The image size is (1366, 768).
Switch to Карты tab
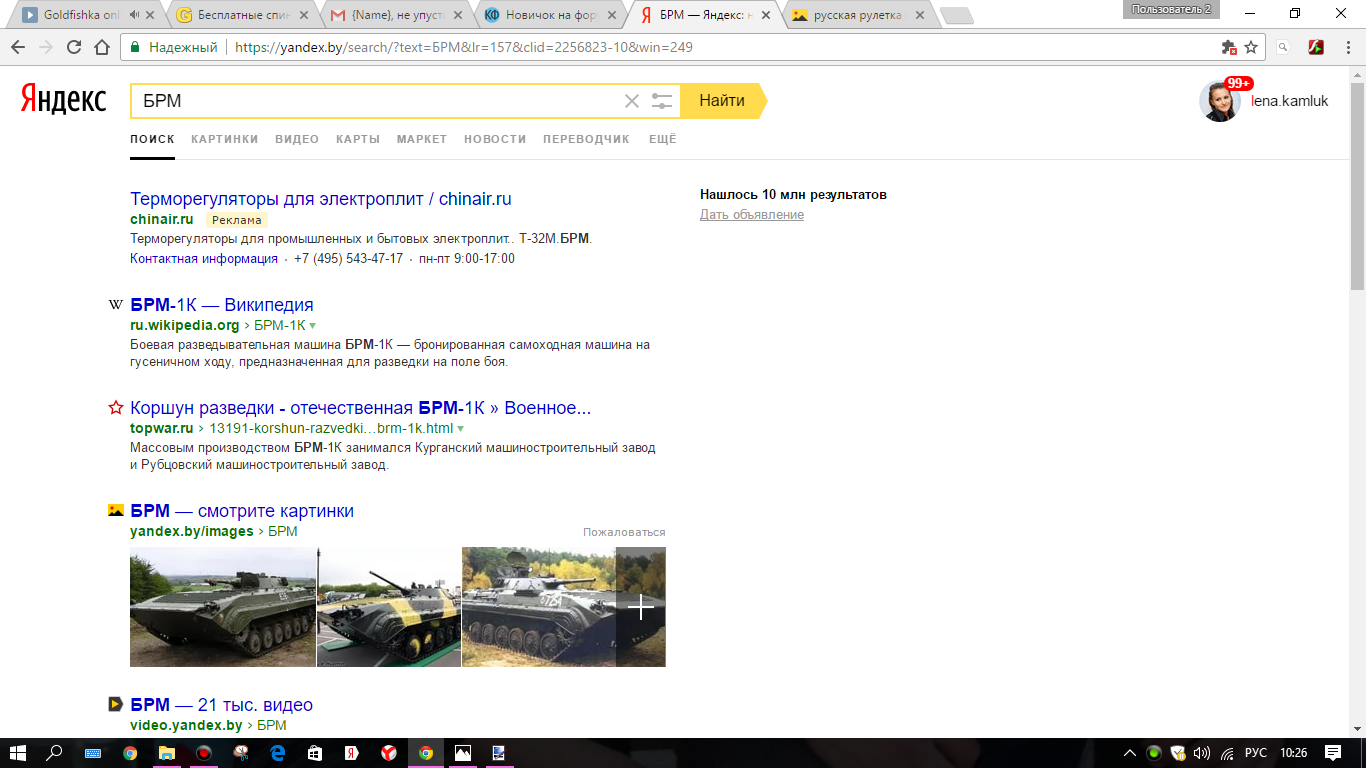point(358,139)
